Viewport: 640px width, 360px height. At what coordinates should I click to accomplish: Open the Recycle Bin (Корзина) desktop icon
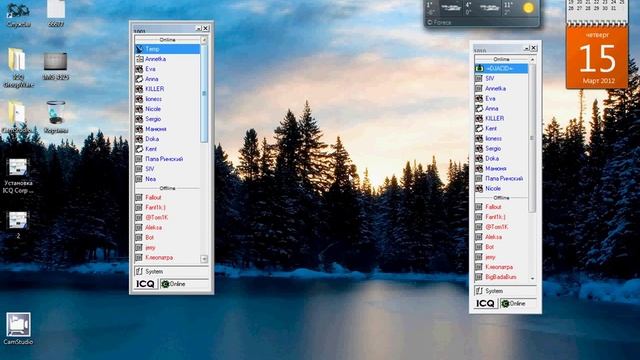pyautogui.click(x=56, y=117)
